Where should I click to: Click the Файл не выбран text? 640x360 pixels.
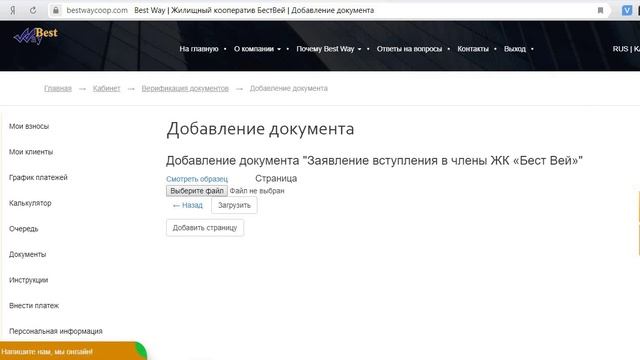(257, 191)
